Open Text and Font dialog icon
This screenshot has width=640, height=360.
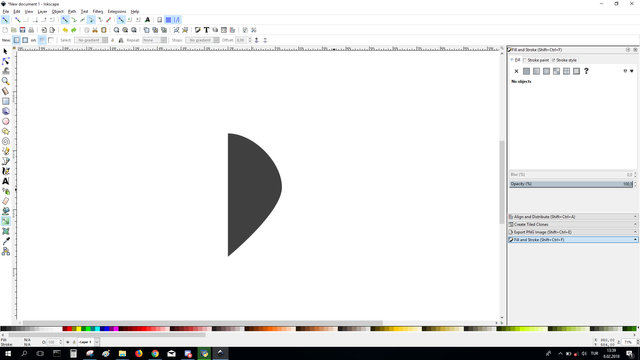tap(207, 30)
